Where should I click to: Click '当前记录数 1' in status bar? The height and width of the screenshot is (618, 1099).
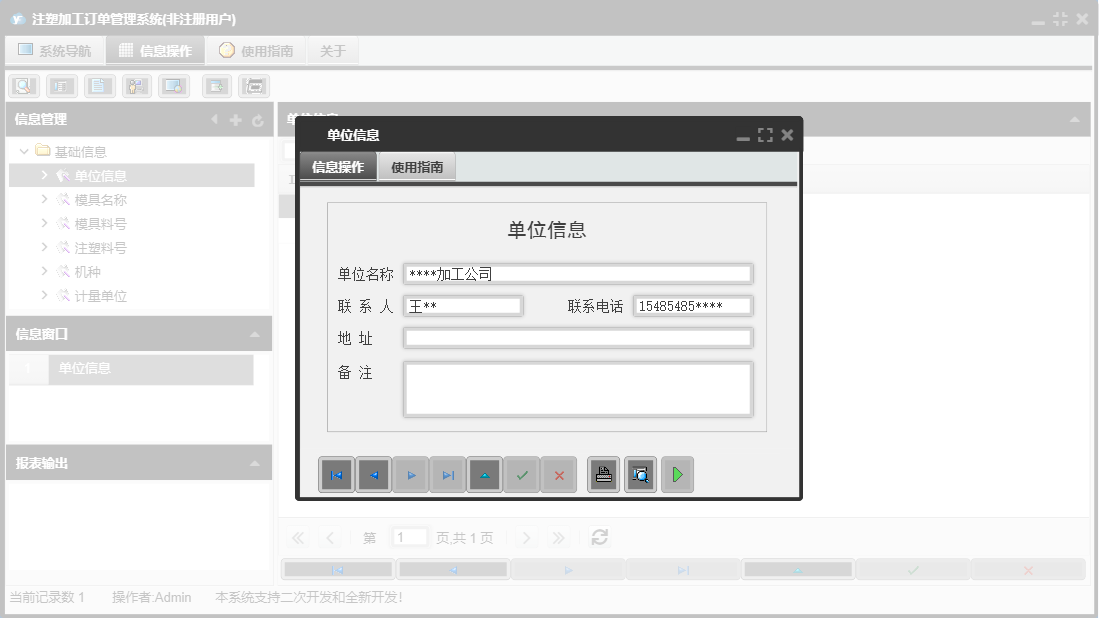click(x=47, y=597)
